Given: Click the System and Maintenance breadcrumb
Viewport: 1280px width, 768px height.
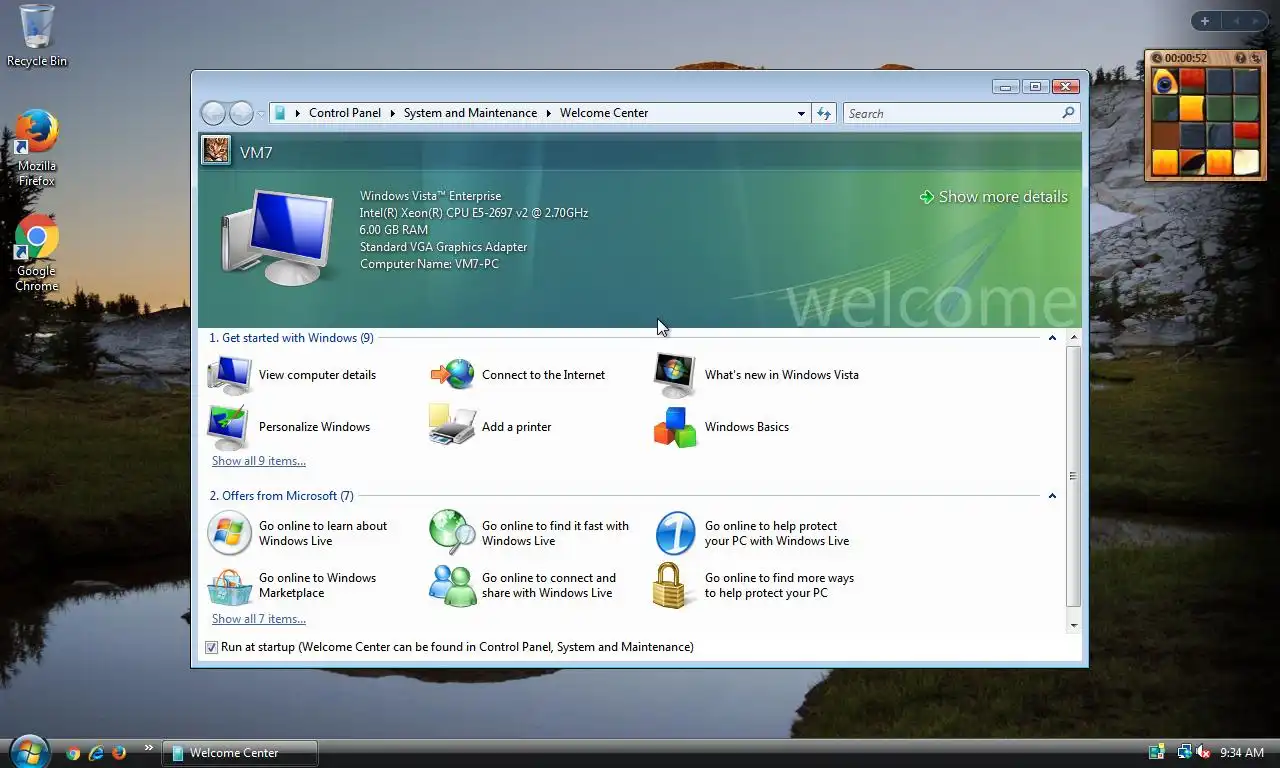Looking at the screenshot, I should point(470,113).
